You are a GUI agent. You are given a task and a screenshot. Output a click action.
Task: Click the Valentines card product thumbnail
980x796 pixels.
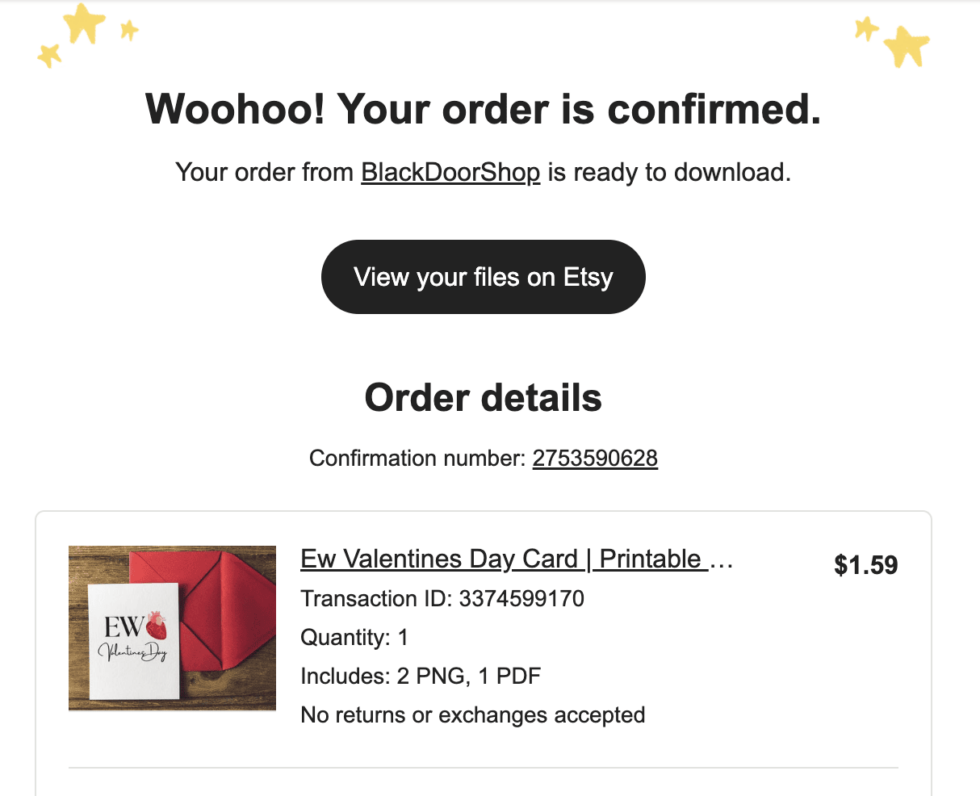point(172,628)
